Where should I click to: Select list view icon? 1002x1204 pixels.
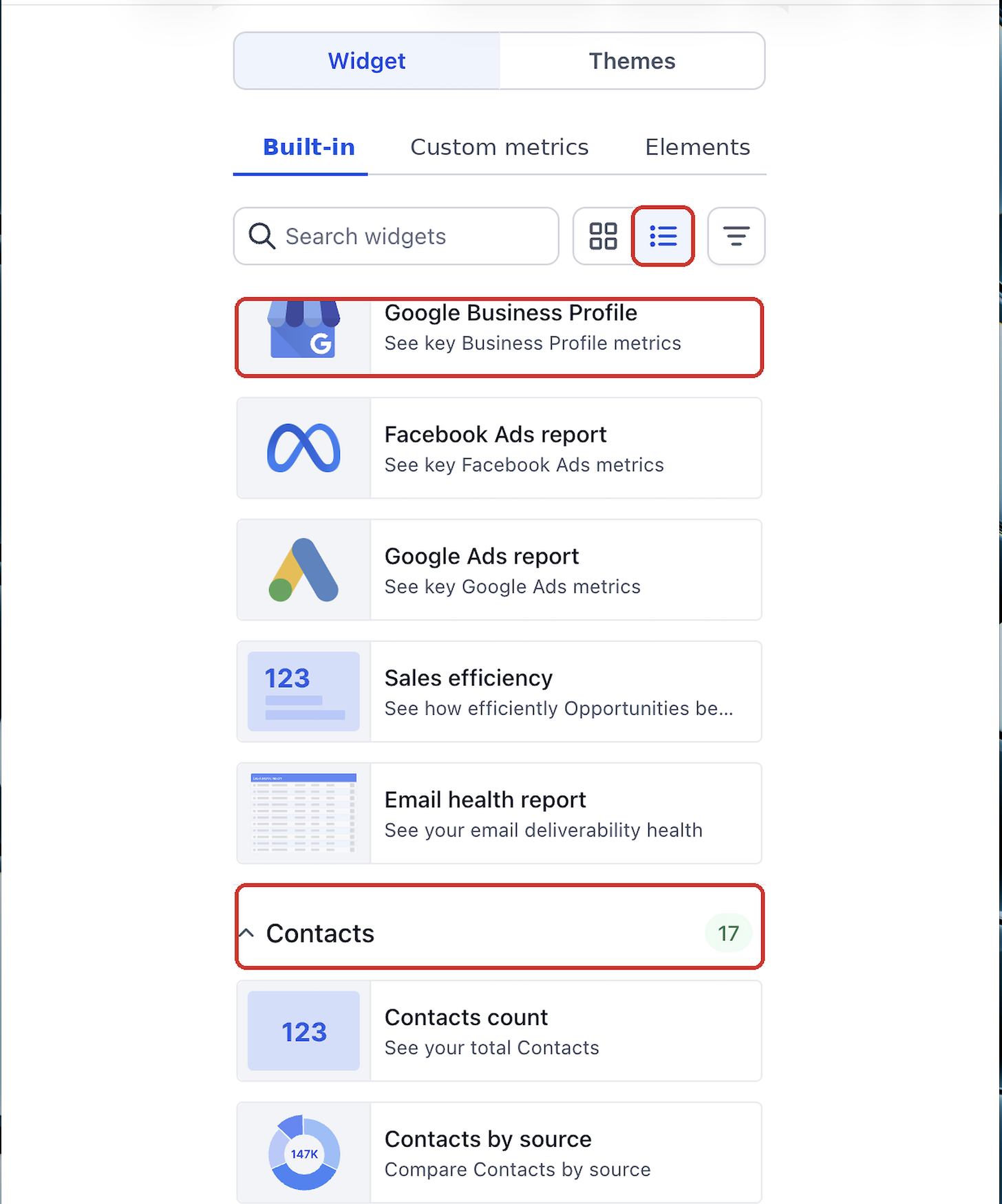point(663,236)
